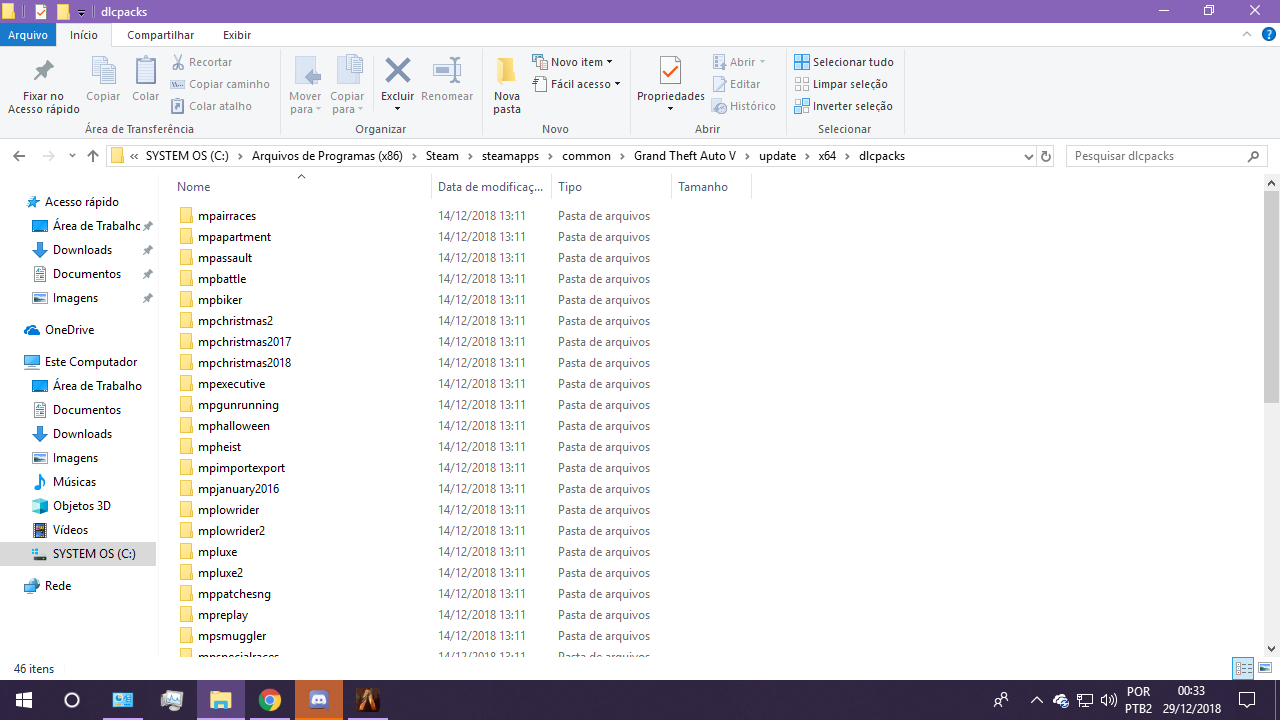1280x720 pixels.
Task: Open the Exibir ribbon tab
Action: click(x=237, y=35)
